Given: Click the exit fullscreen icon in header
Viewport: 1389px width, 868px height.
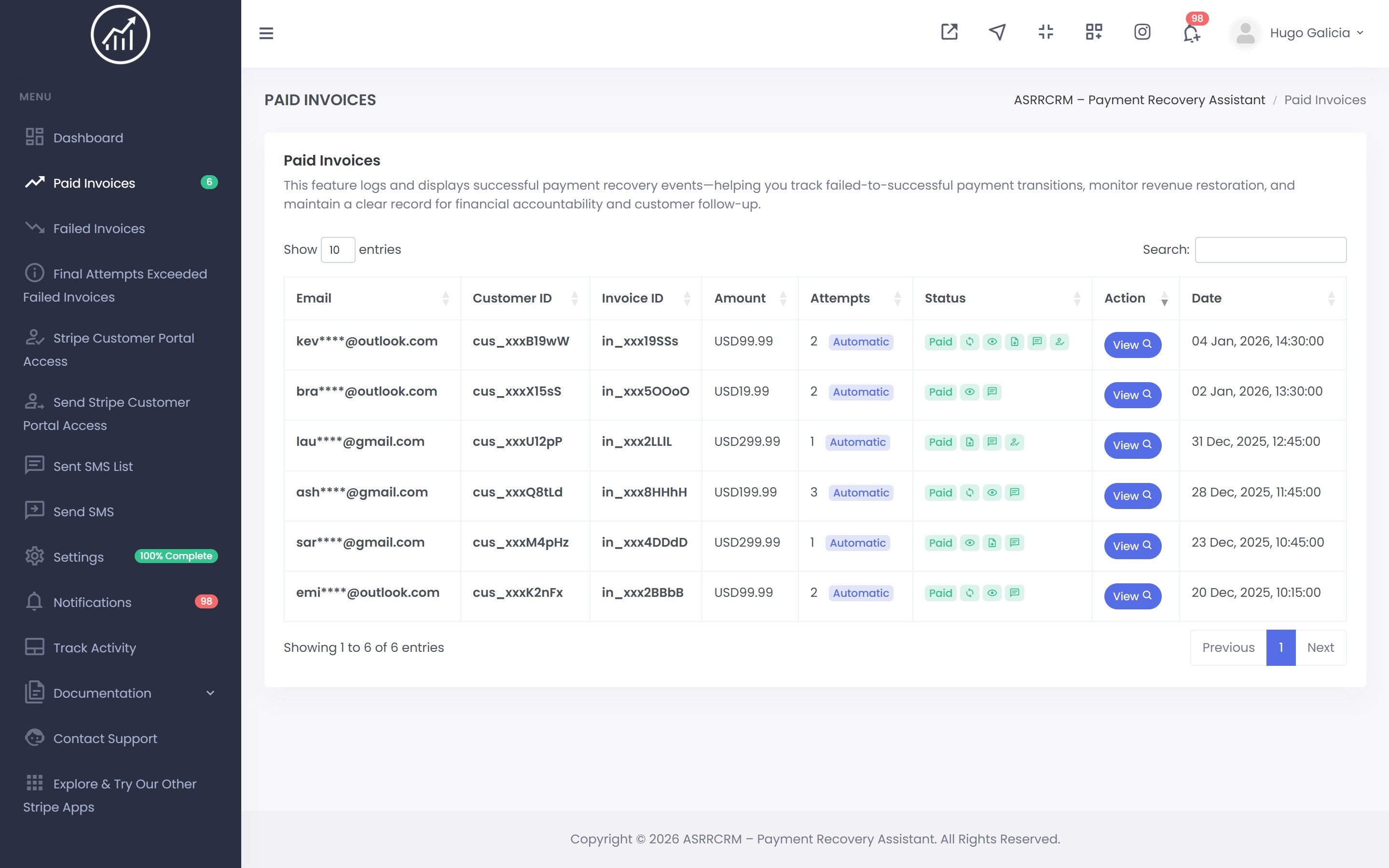Looking at the screenshot, I should coord(1046,32).
